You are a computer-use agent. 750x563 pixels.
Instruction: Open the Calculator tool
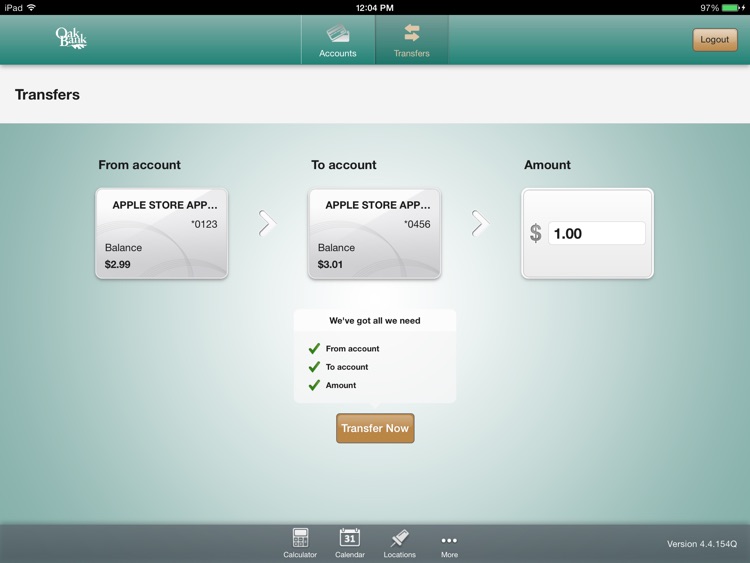click(x=300, y=543)
